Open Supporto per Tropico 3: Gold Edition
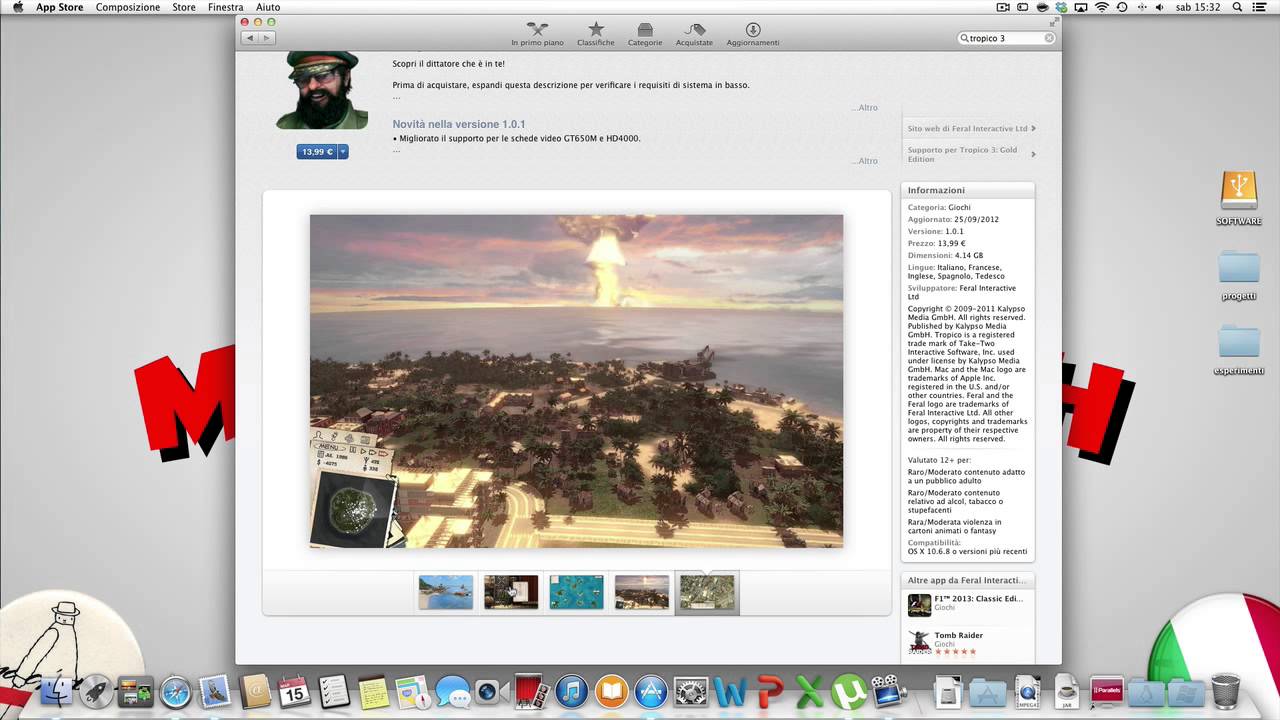 (971, 154)
